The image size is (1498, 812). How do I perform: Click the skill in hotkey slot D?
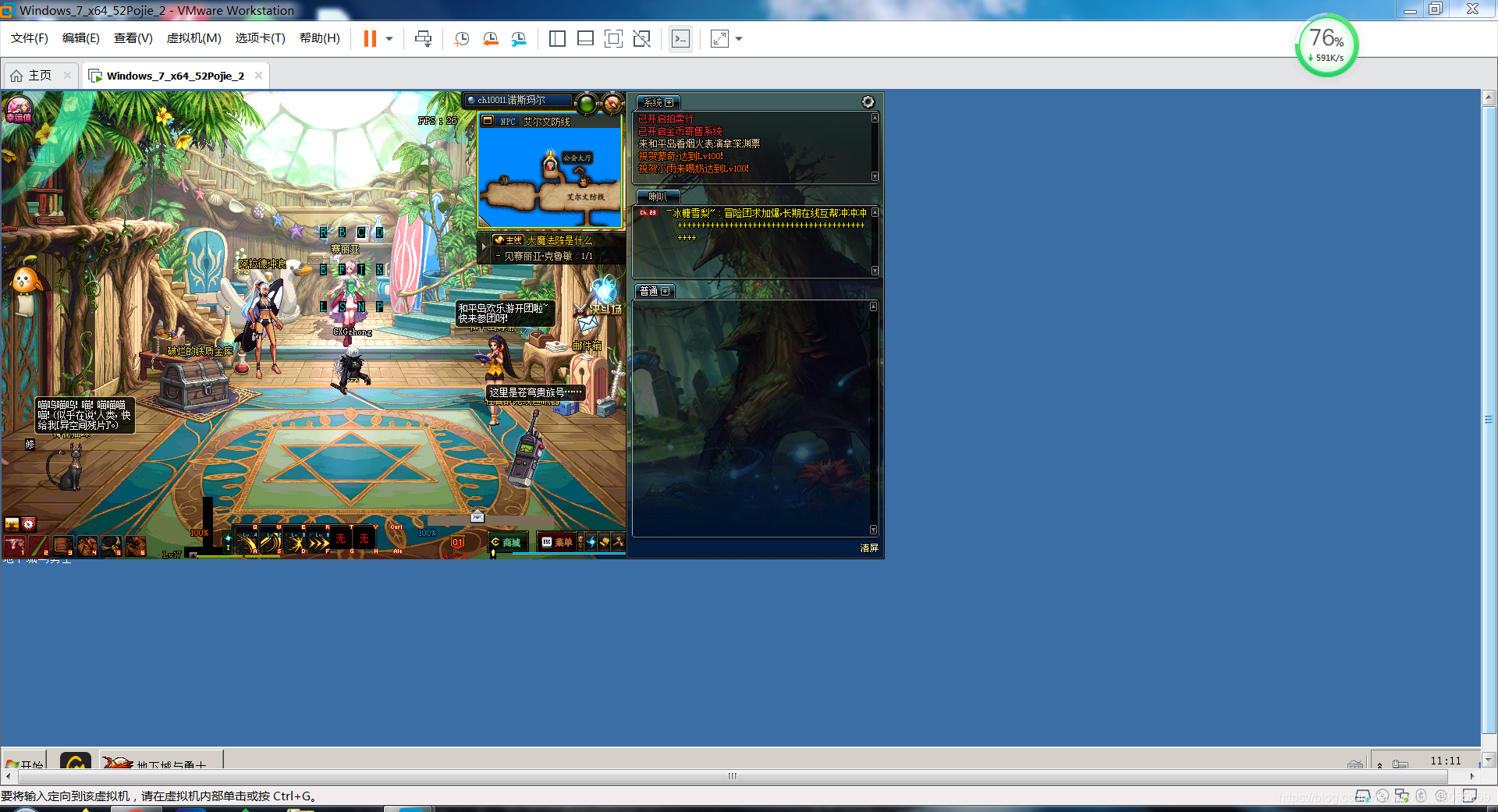click(x=294, y=541)
